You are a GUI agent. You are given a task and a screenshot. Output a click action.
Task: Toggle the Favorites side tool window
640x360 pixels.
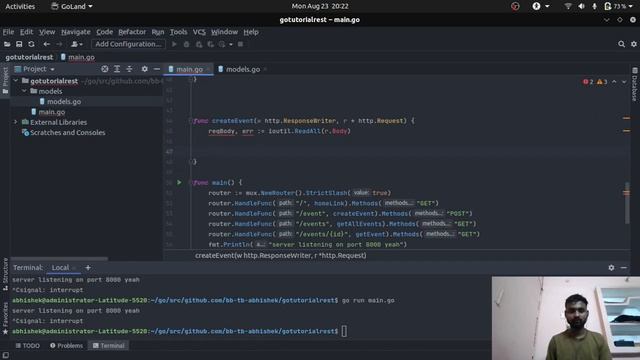click(5, 319)
